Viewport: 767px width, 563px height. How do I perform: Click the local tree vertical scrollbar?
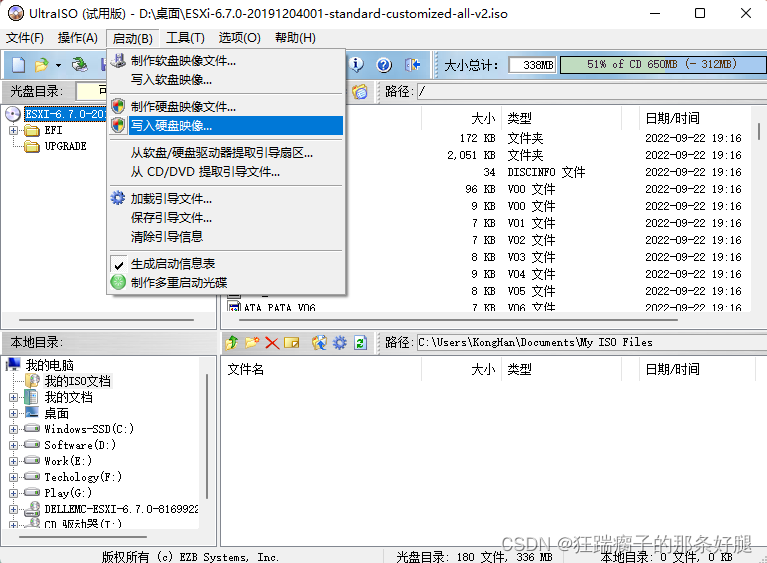pyautogui.click(x=207, y=438)
